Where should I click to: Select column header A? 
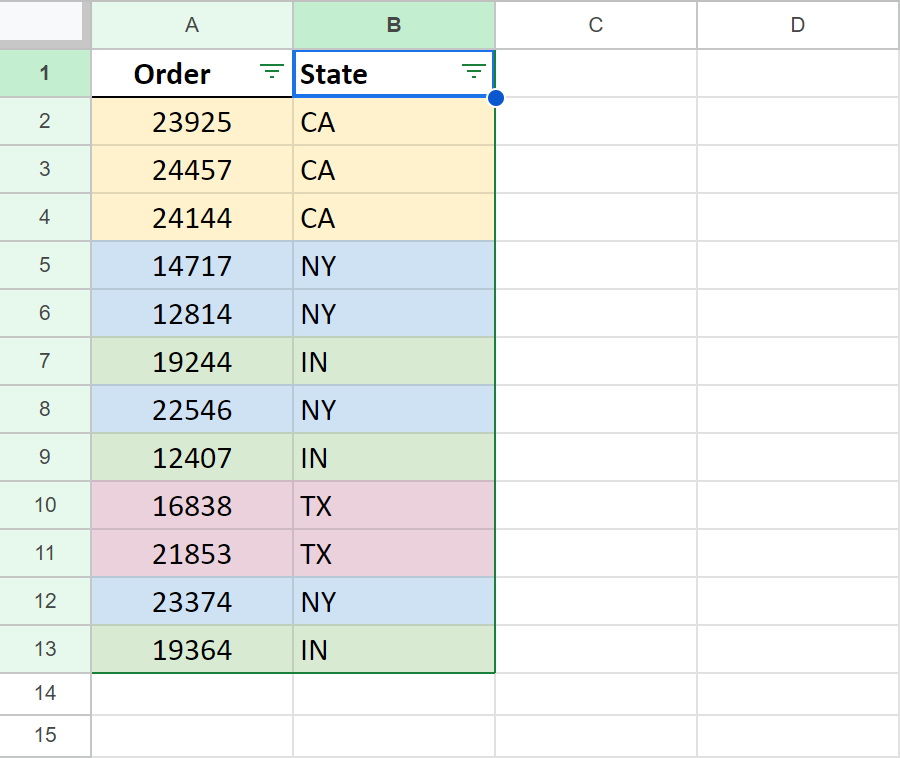[191, 25]
